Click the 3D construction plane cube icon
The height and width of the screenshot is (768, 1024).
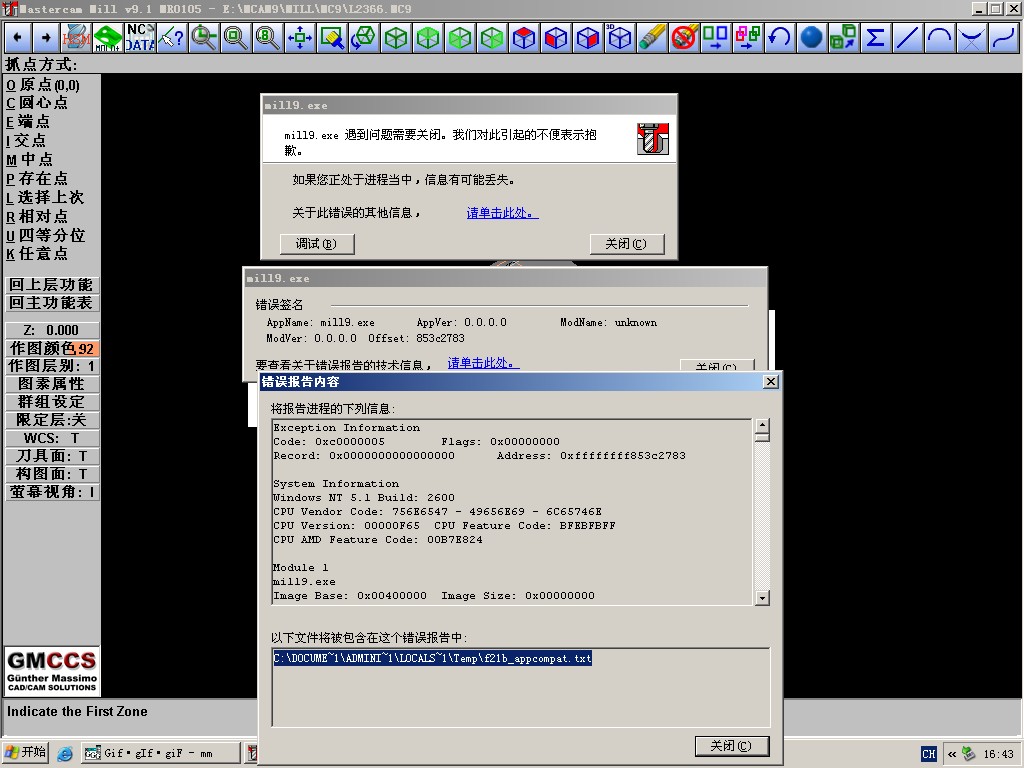tap(620, 38)
